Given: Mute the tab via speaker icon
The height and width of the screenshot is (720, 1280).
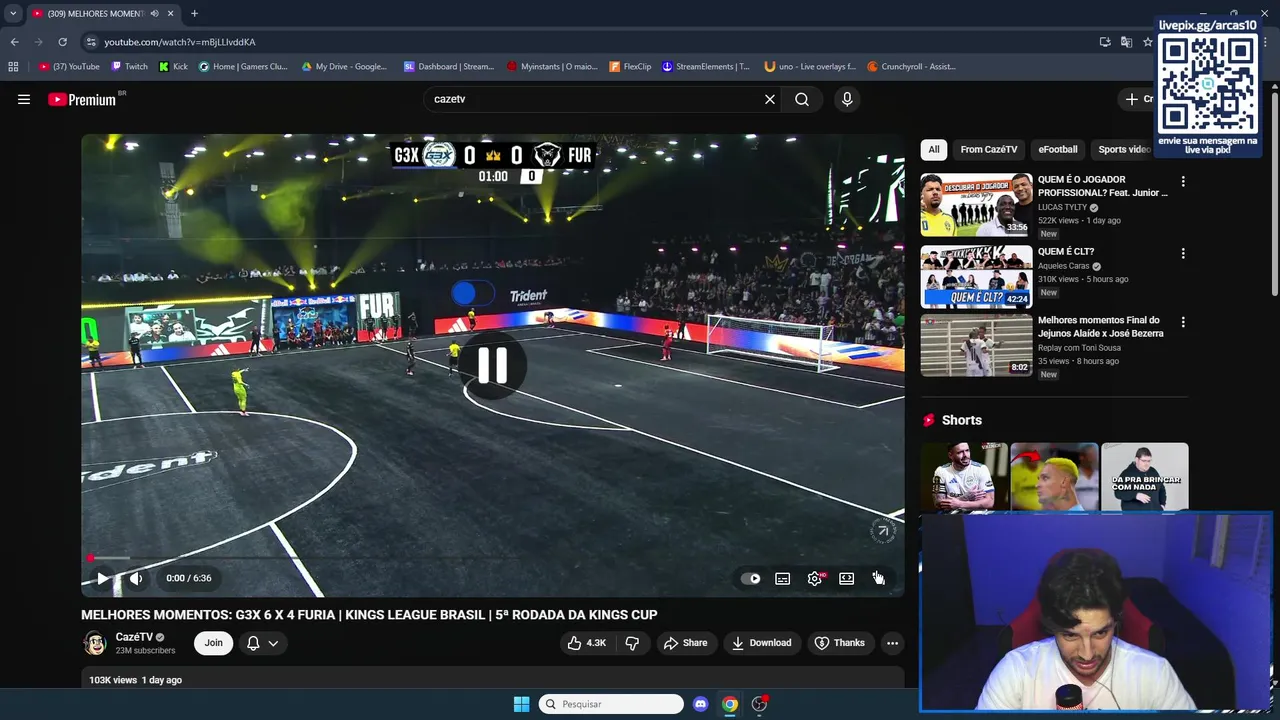Looking at the screenshot, I should (154, 13).
